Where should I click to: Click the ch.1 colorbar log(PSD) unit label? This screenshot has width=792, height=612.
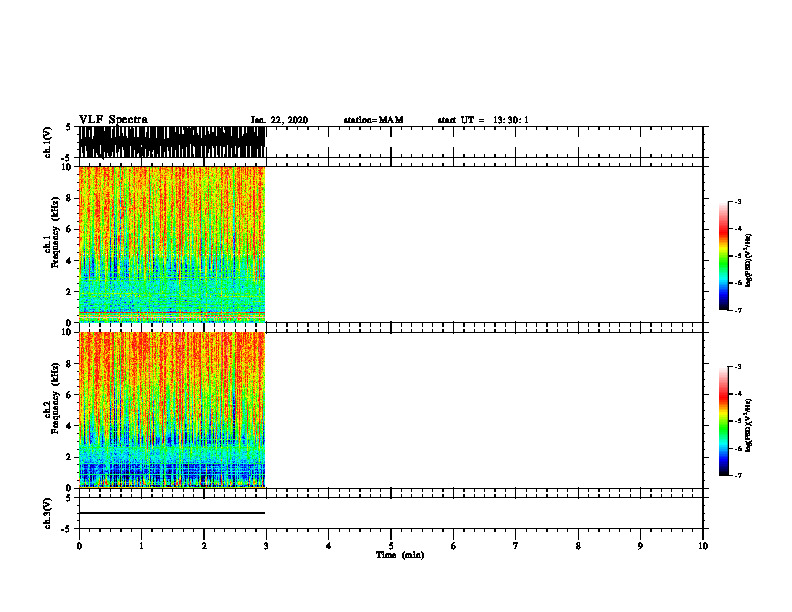click(749, 260)
